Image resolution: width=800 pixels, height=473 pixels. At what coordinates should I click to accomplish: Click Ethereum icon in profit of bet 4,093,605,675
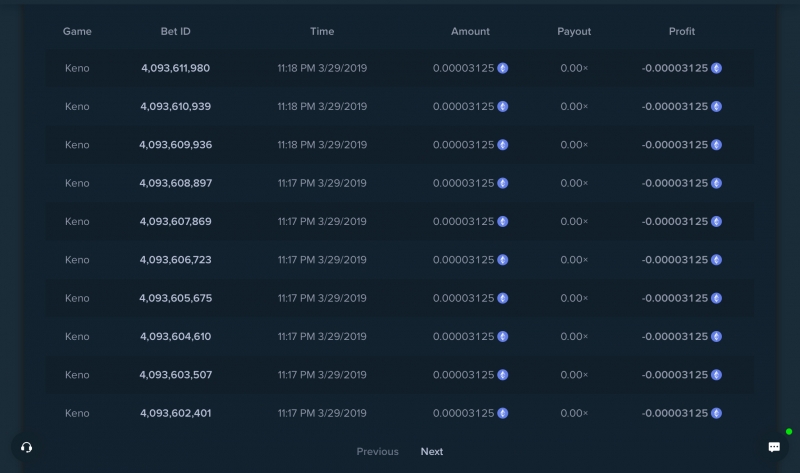pos(716,298)
